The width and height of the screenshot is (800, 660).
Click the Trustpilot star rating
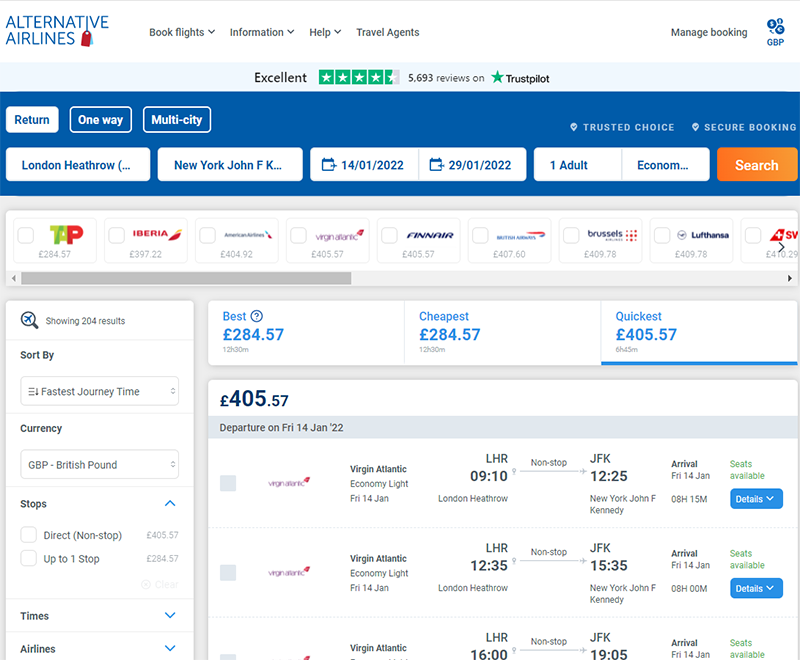[358, 78]
